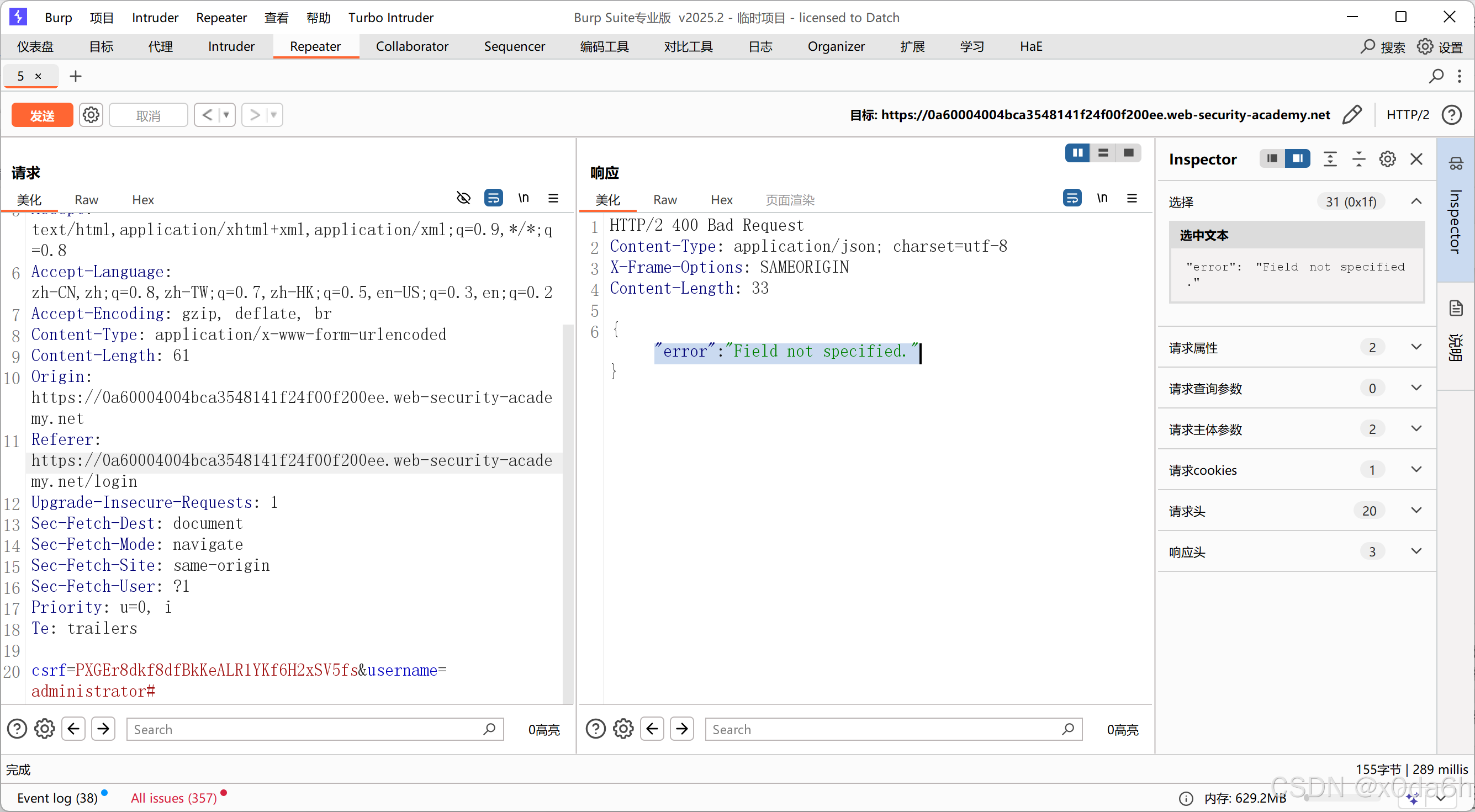1475x812 pixels.
Task: Edit target URL using the pencil icon
Action: point(1352,114)
